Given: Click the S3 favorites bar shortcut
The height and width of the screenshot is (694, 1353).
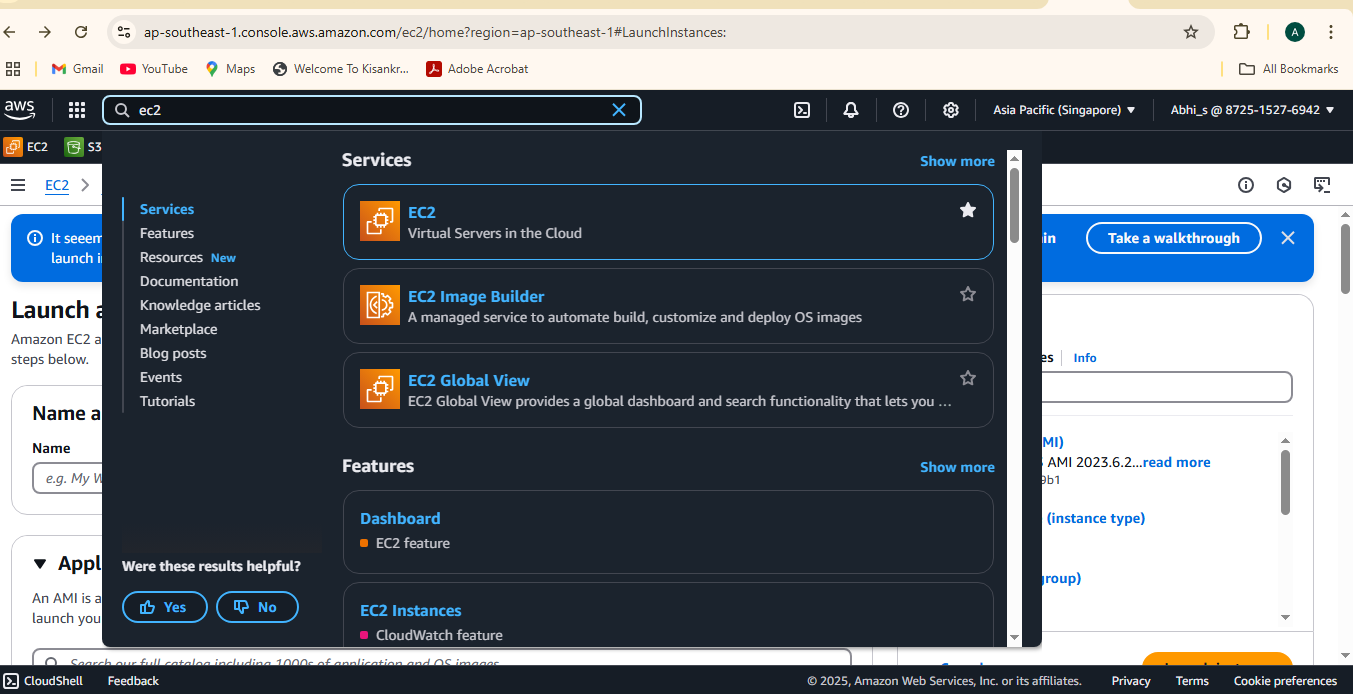Looking at the screenshot, I should tap(83, 147).
